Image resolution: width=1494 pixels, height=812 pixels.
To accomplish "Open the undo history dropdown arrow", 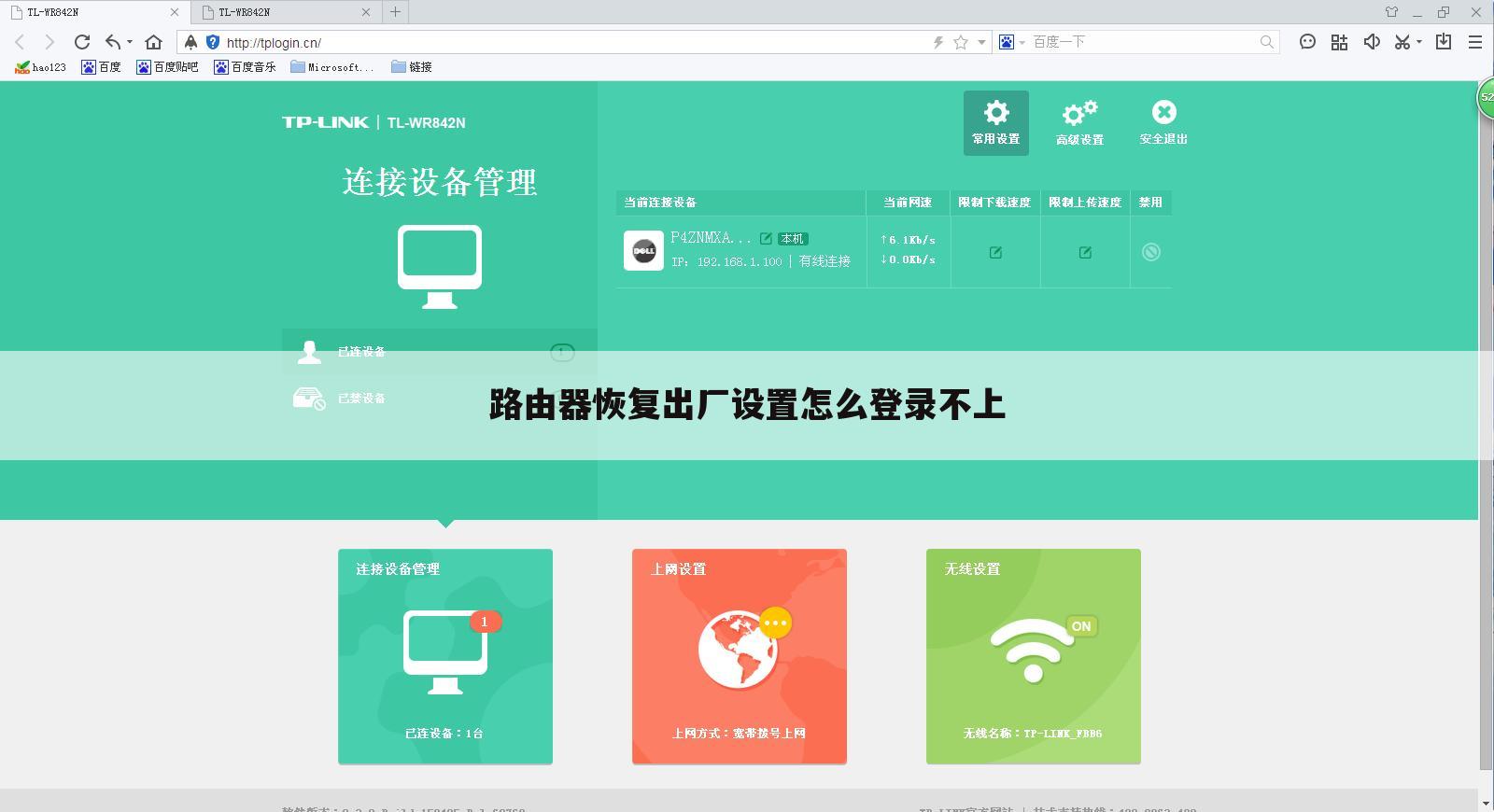I will (x=130, y=42).
